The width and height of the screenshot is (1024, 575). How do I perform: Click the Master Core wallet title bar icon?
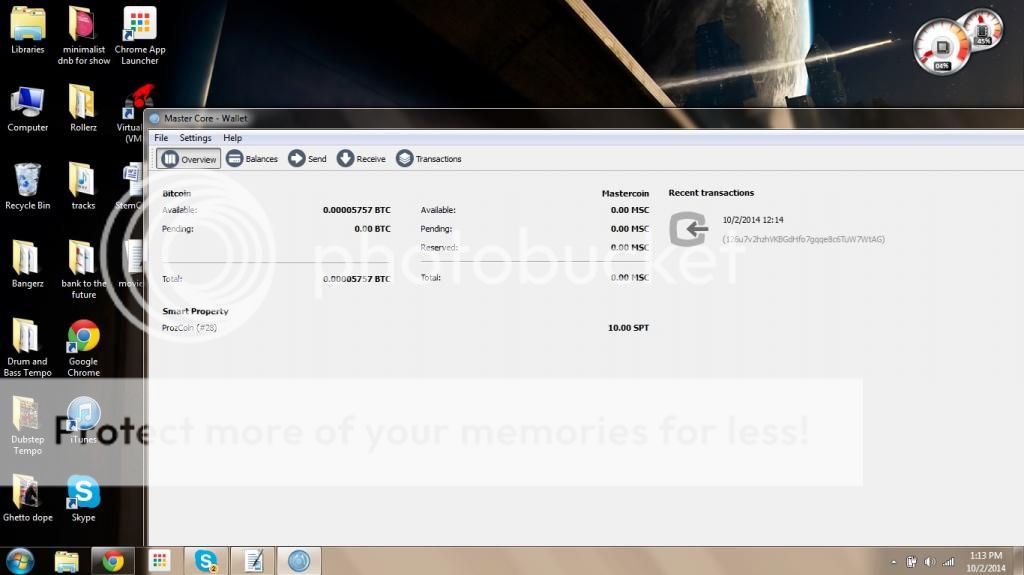(155, 118)
